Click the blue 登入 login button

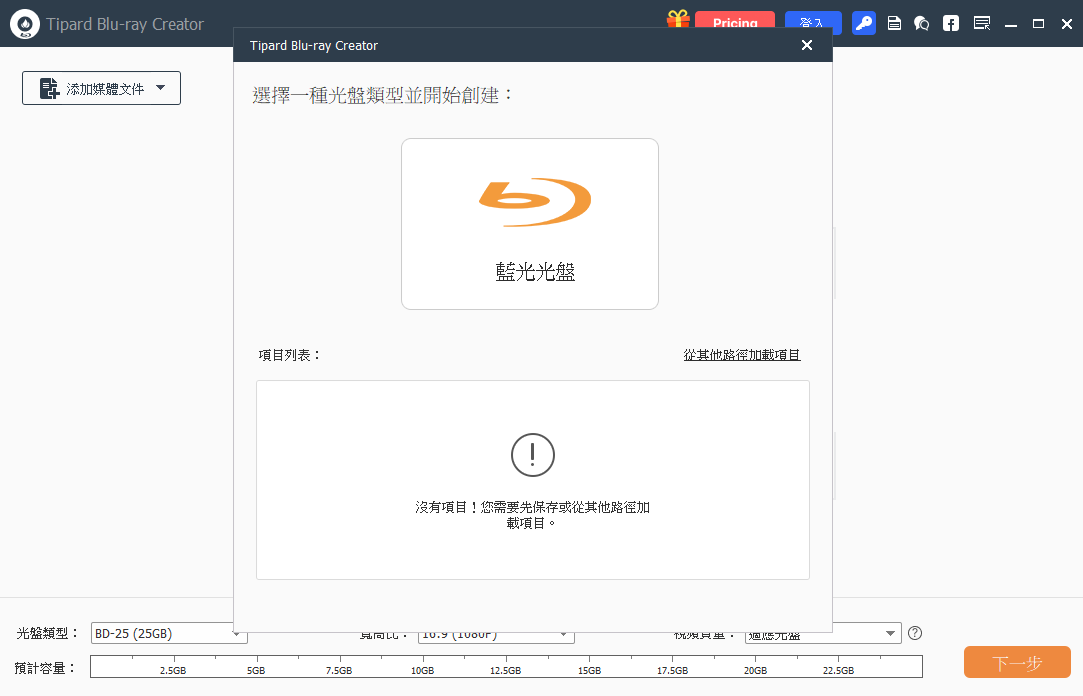point(813,22)
